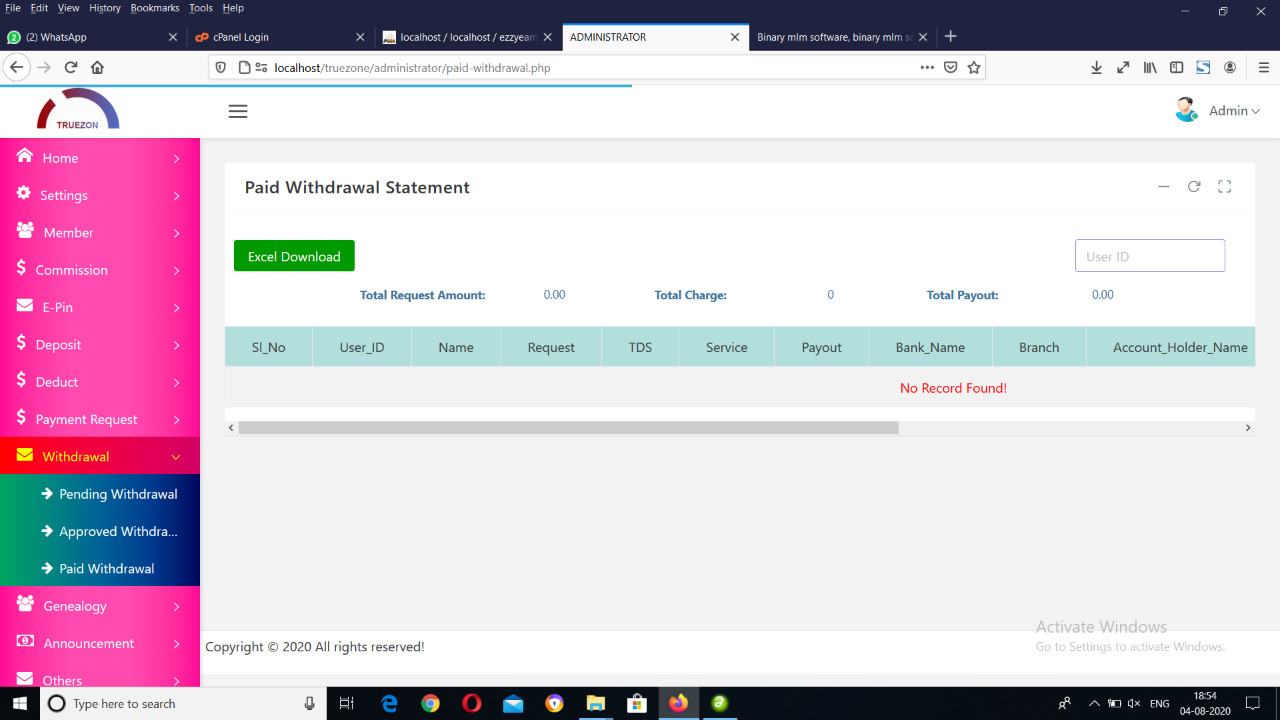Image resolution: width=1280 pixels, height=720 pixels.
Task: Click the Bank_Name column header
Action: coord(930,347)
